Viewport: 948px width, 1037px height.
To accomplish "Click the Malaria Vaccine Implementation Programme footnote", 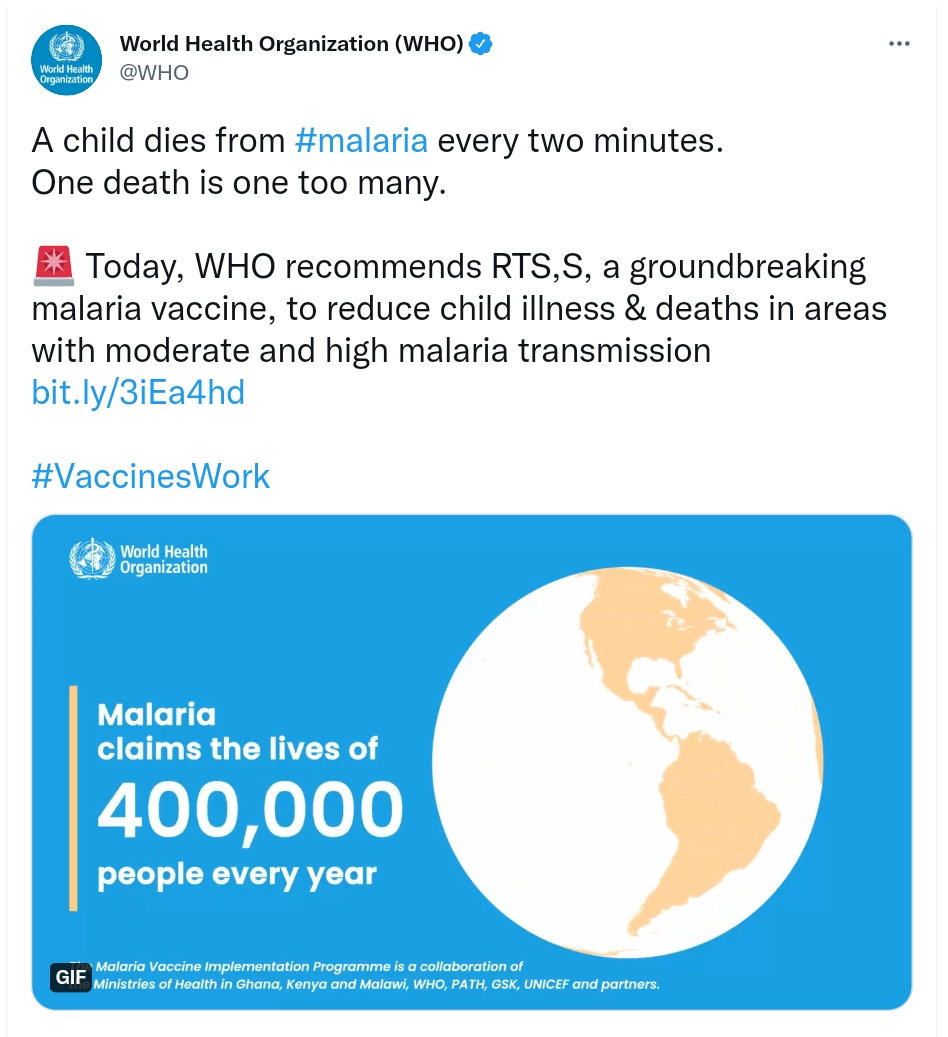I will [376, 975].
